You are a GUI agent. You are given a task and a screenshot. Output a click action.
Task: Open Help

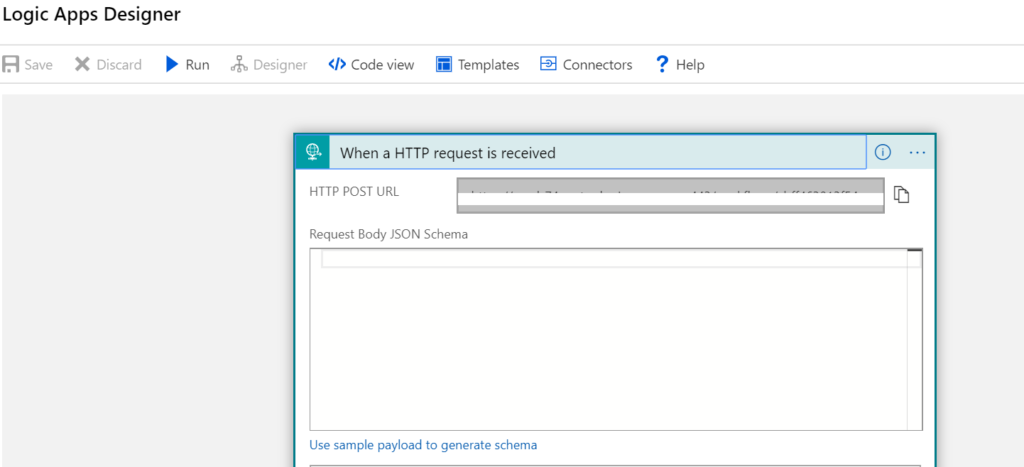click(x=680, y=65)
